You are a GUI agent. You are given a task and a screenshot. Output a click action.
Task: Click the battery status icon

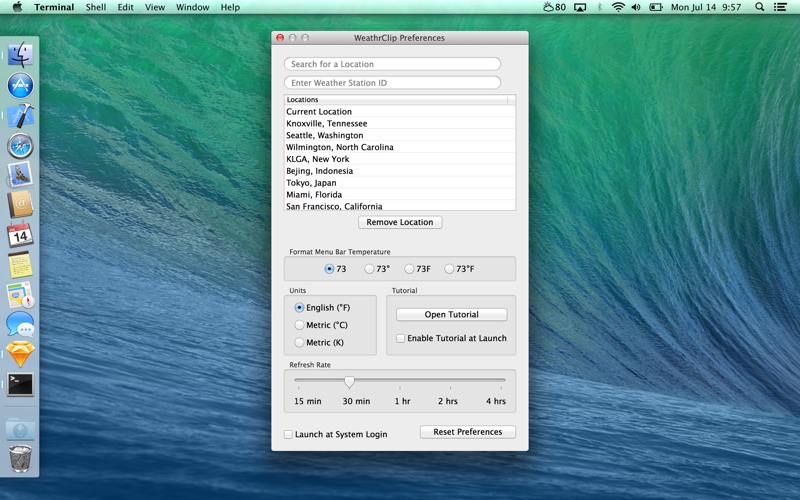(656, 7)
